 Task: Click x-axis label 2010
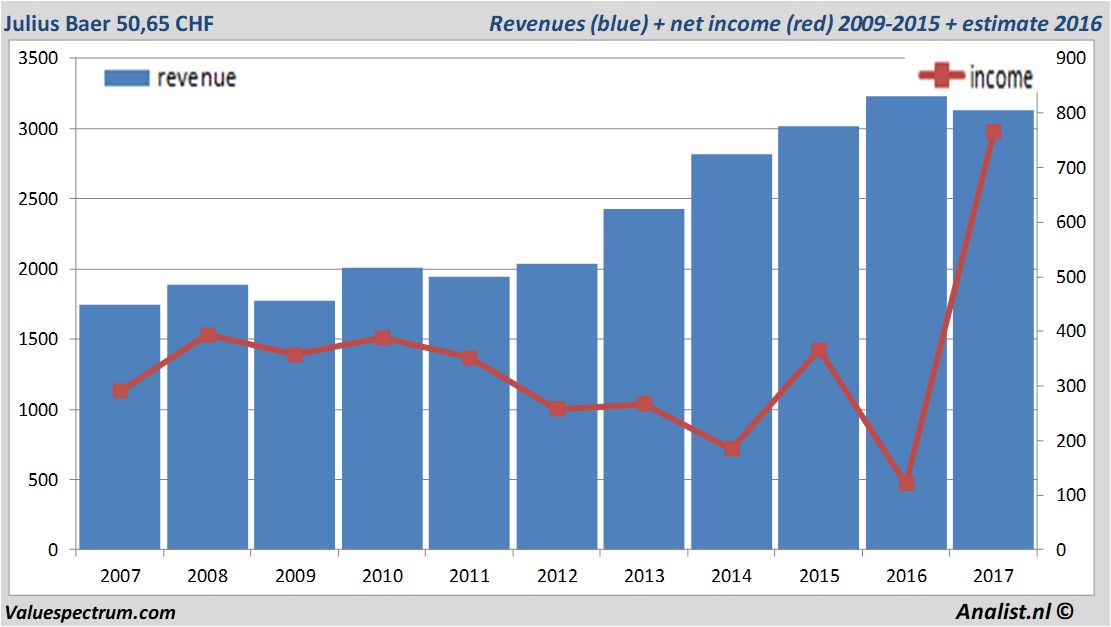(x=383, y=576)
